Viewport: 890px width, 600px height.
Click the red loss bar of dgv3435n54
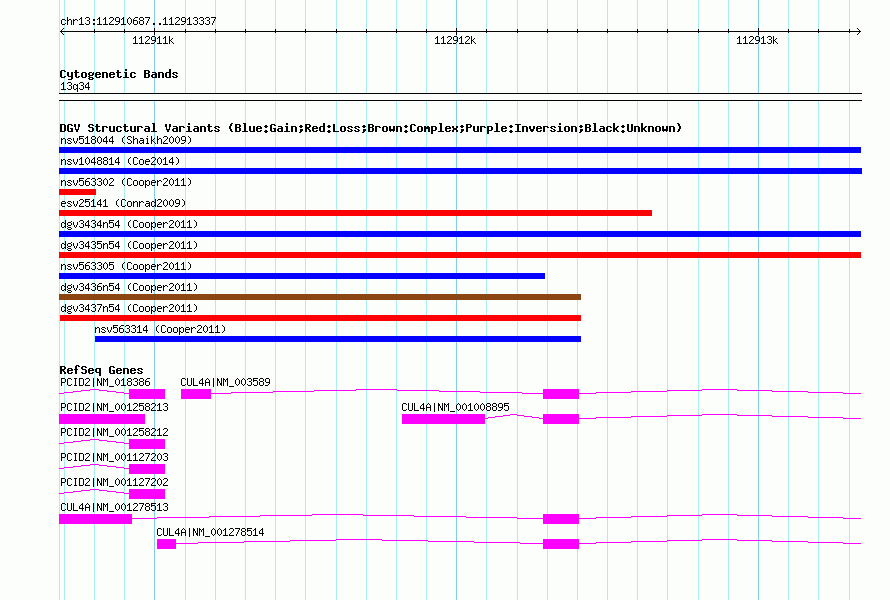[x=460, y=255]
